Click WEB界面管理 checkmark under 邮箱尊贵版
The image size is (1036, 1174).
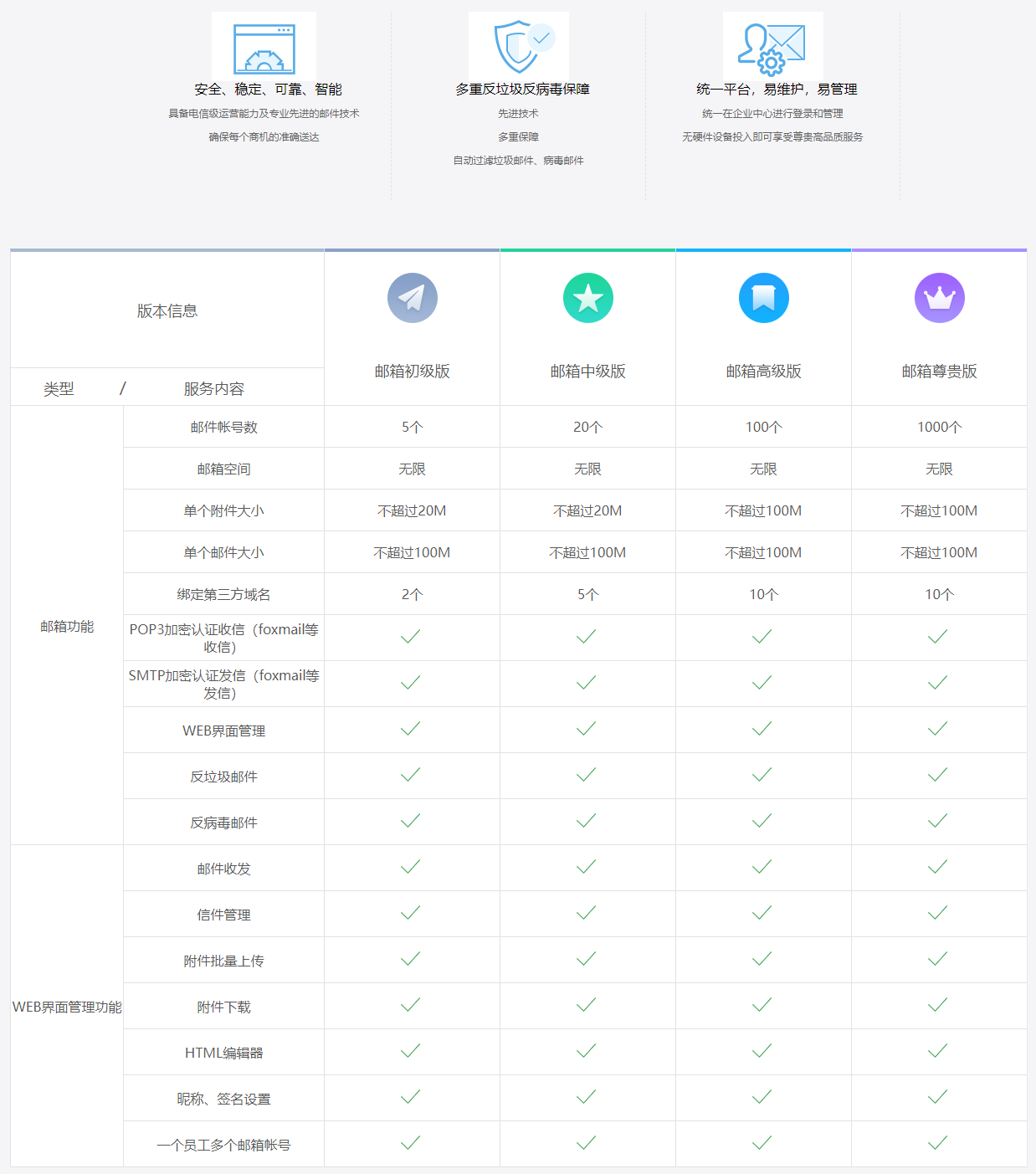(x=938, y=729)
